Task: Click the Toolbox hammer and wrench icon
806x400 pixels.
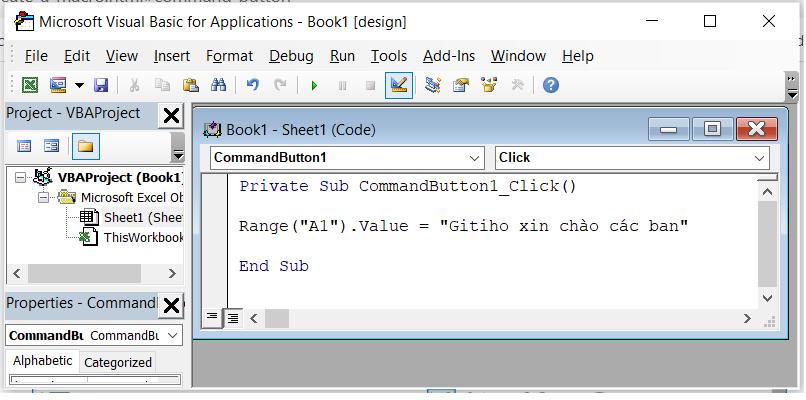Action: (x=517, y=85)
